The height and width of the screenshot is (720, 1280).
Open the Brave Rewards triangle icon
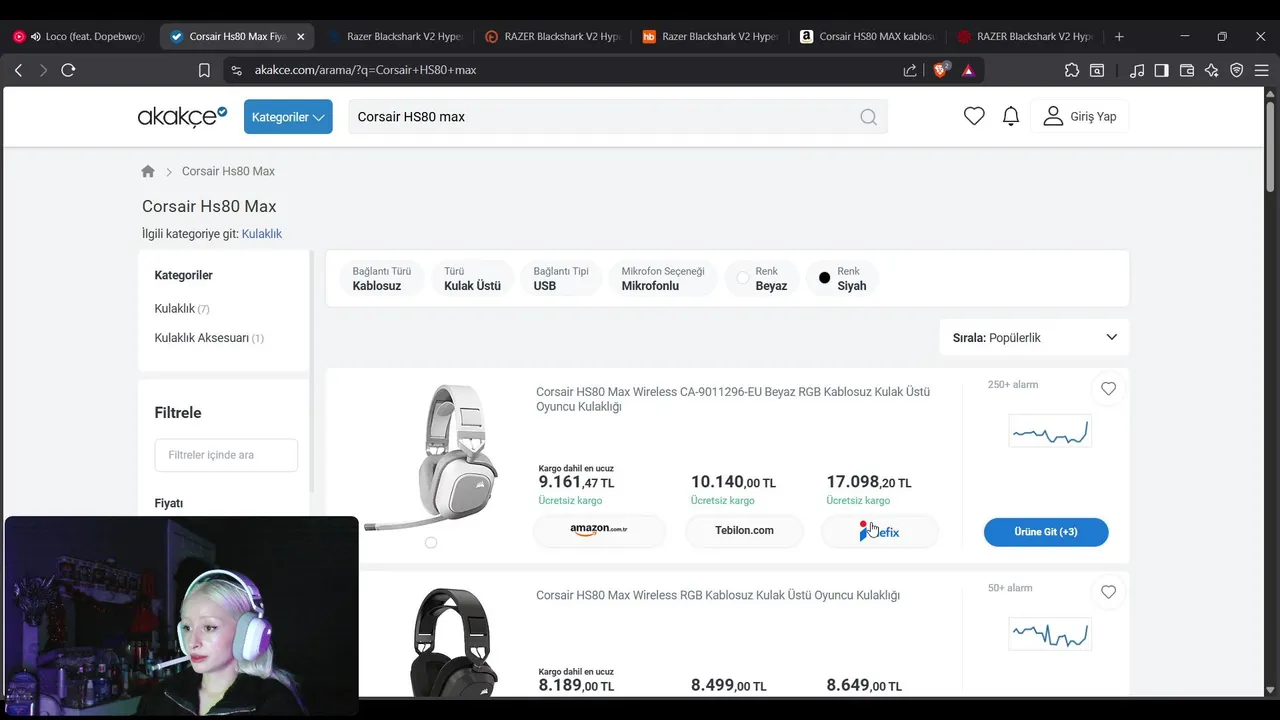[968, 70]
